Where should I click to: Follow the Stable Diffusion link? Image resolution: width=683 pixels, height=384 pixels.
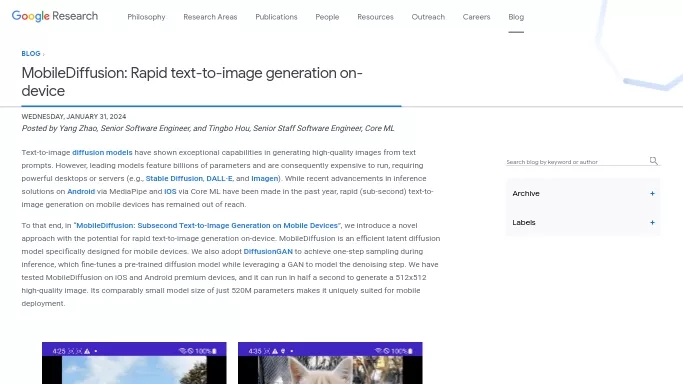[174, 179]
